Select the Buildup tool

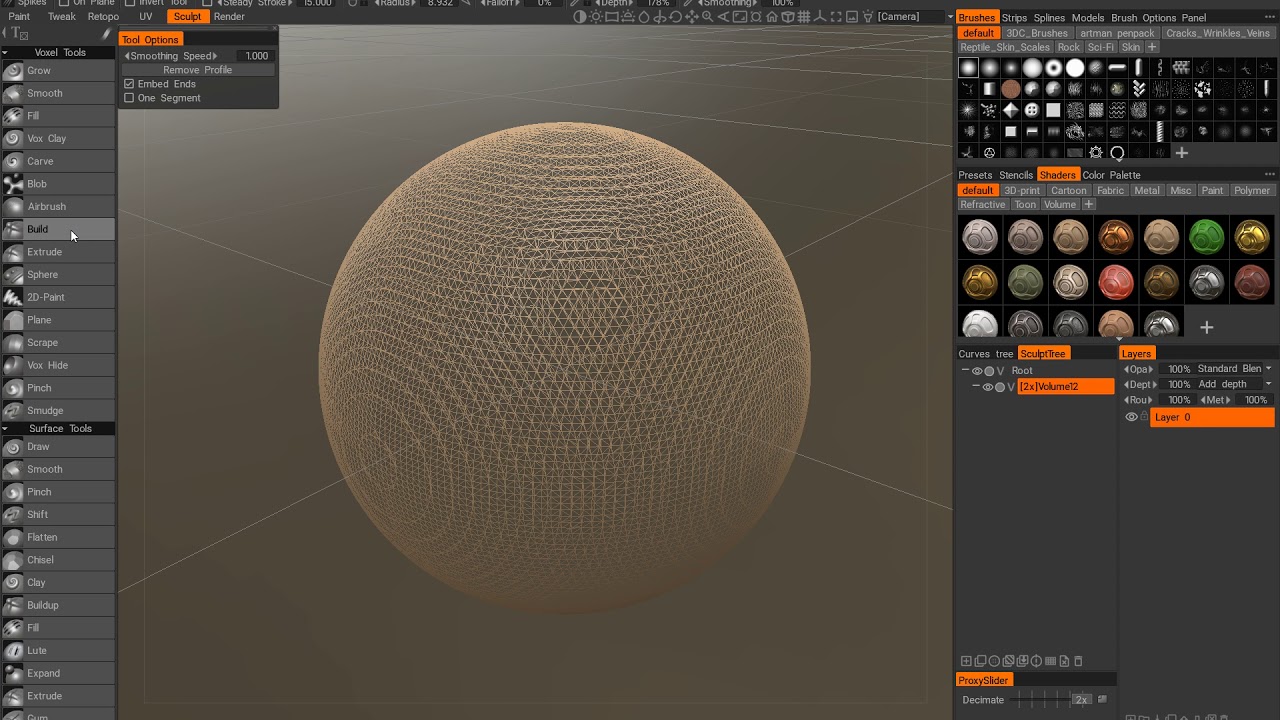point(58,605)
